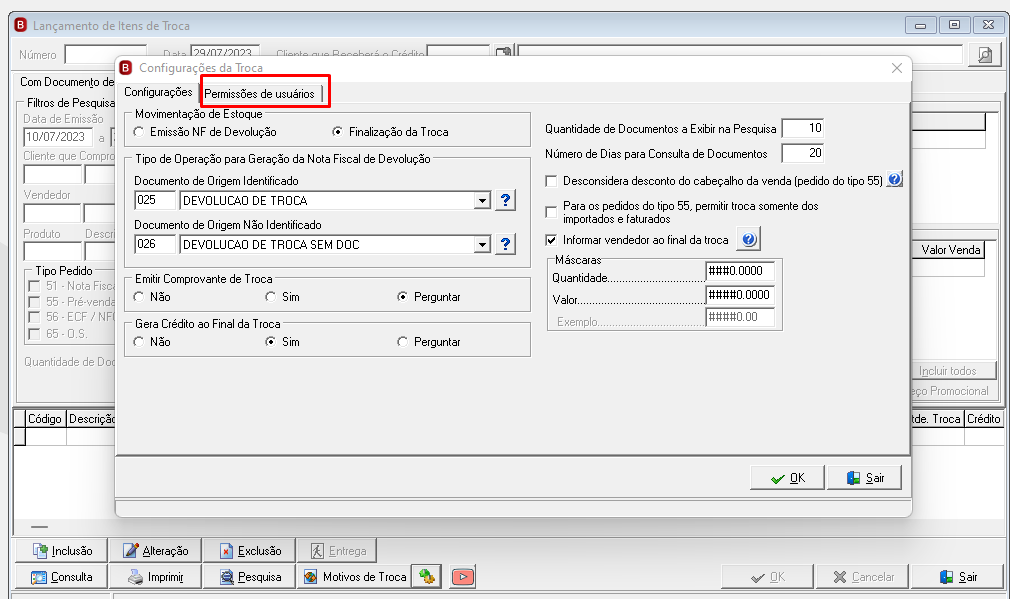This screenshot has width=1010, height=599.
Task: Click help icon beside Documento de Origem Identificado
Action: click(506, 200)
